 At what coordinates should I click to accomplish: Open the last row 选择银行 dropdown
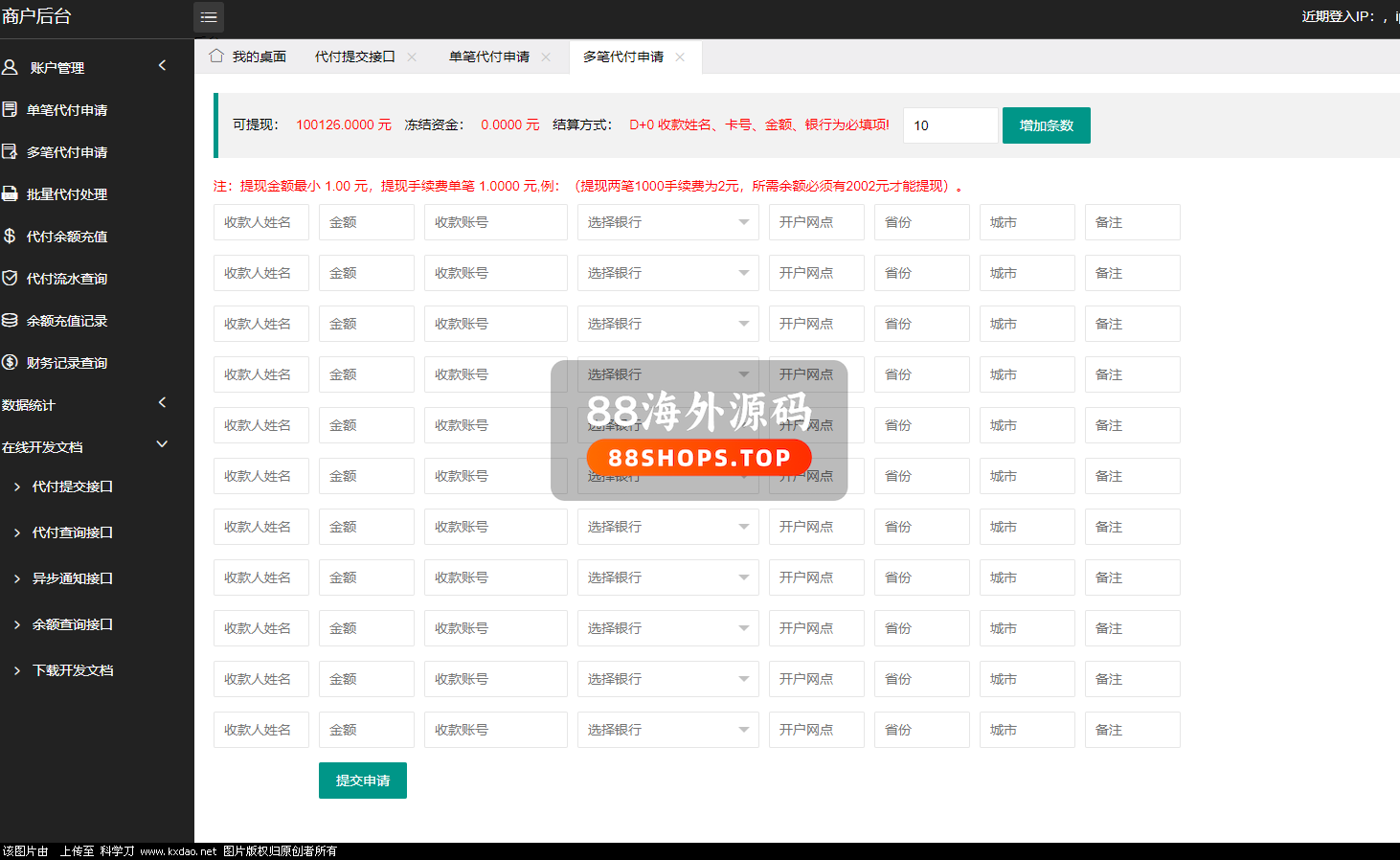coord(667,730)
